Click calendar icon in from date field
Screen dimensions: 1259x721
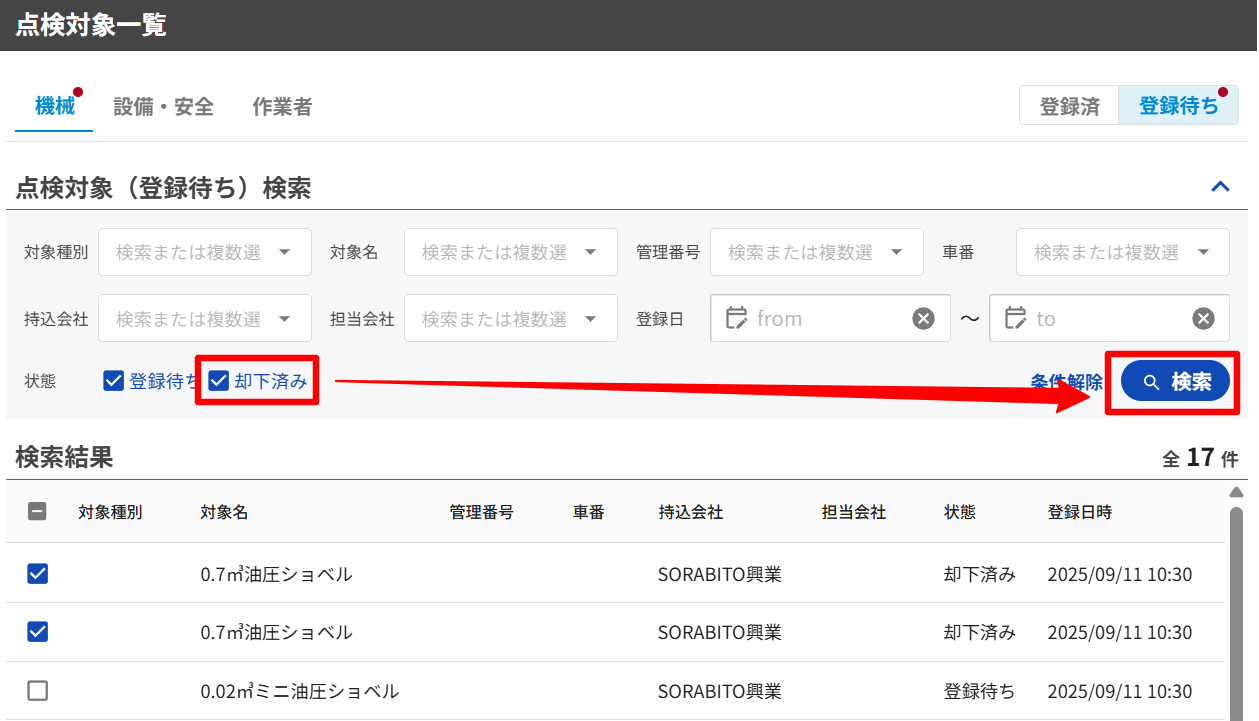[x=736, y=318]
